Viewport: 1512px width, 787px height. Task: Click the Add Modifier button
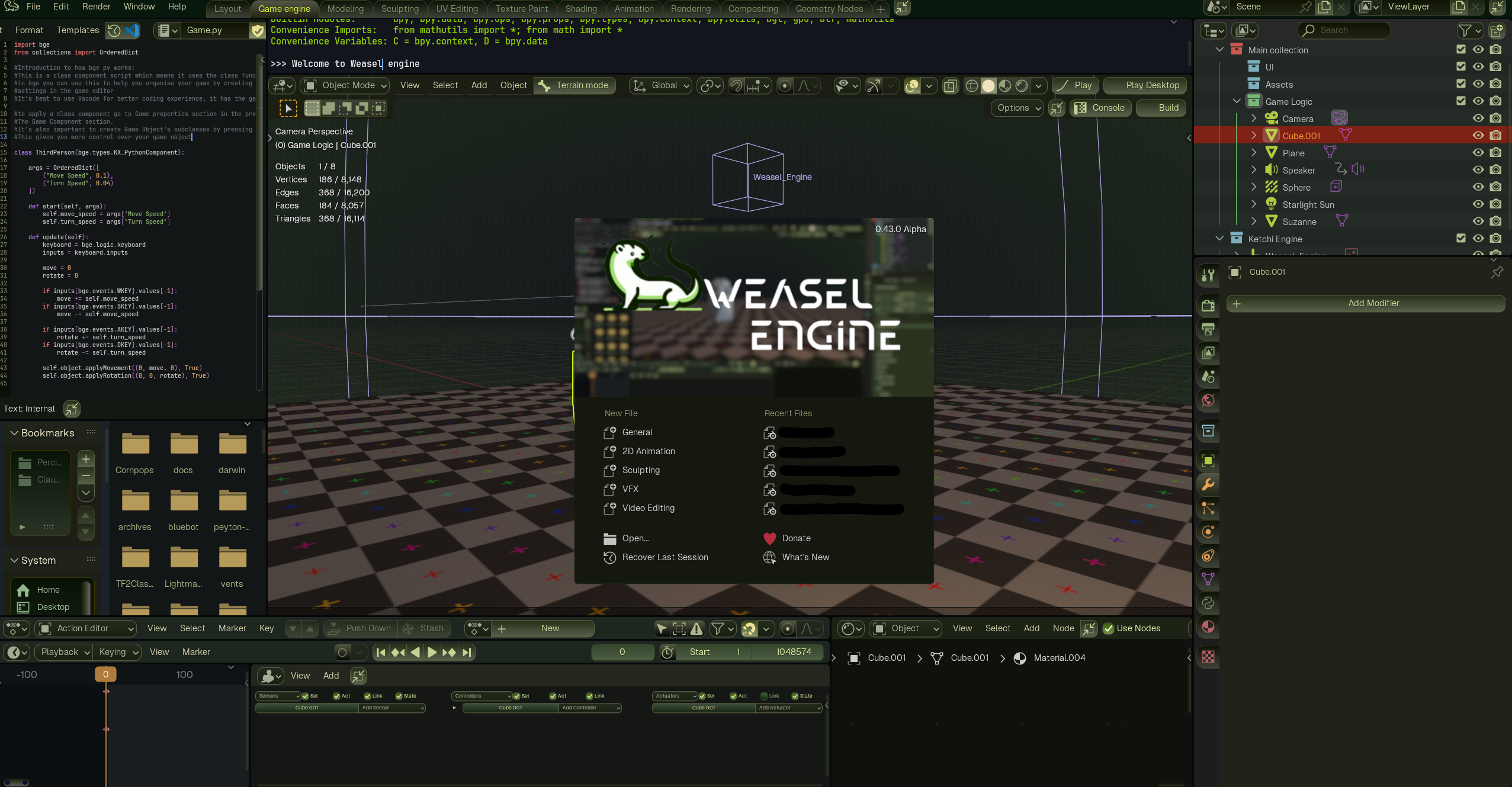[x=1365, y=303]
